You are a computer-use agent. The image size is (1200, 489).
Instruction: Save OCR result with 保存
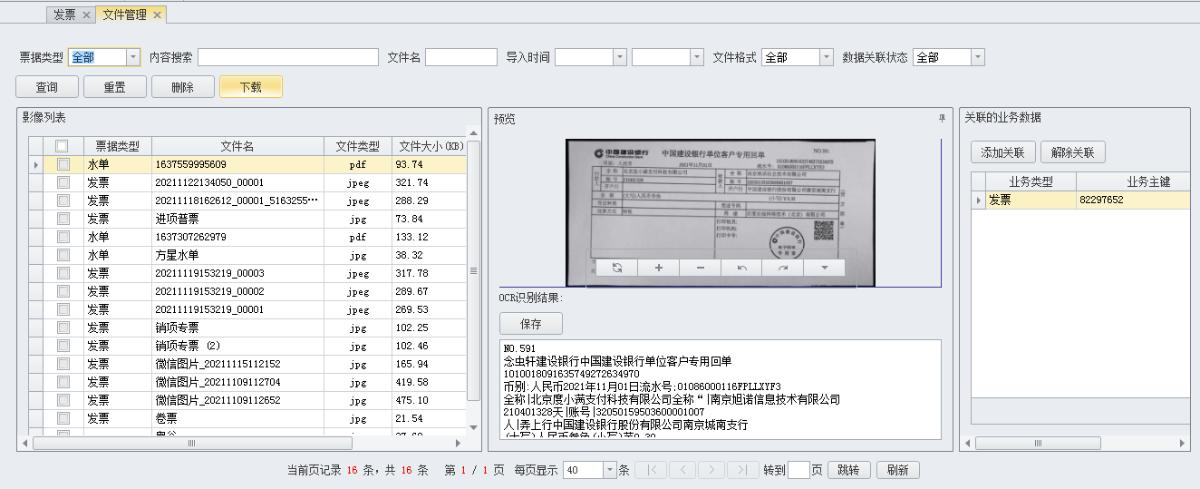click(x=530, y=323)
